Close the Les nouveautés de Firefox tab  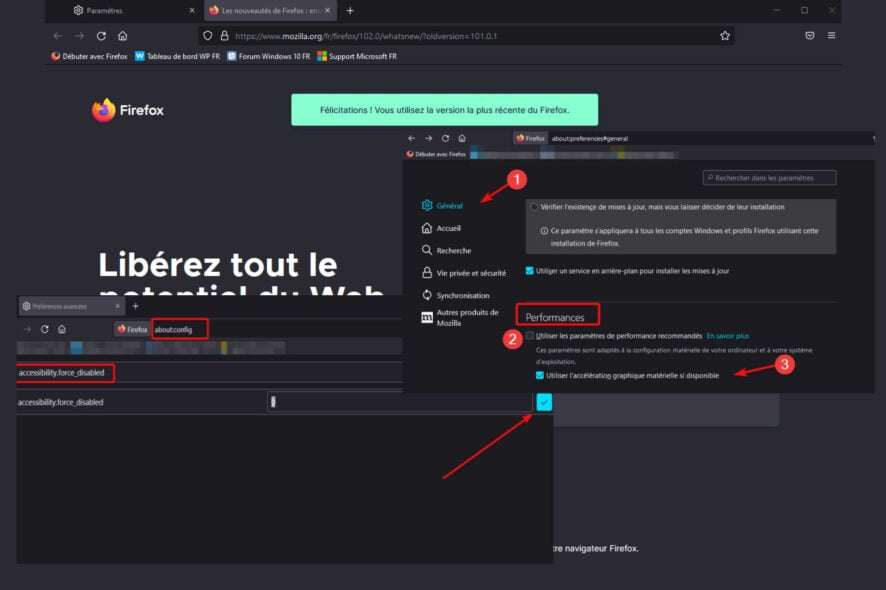pos(328,10)
